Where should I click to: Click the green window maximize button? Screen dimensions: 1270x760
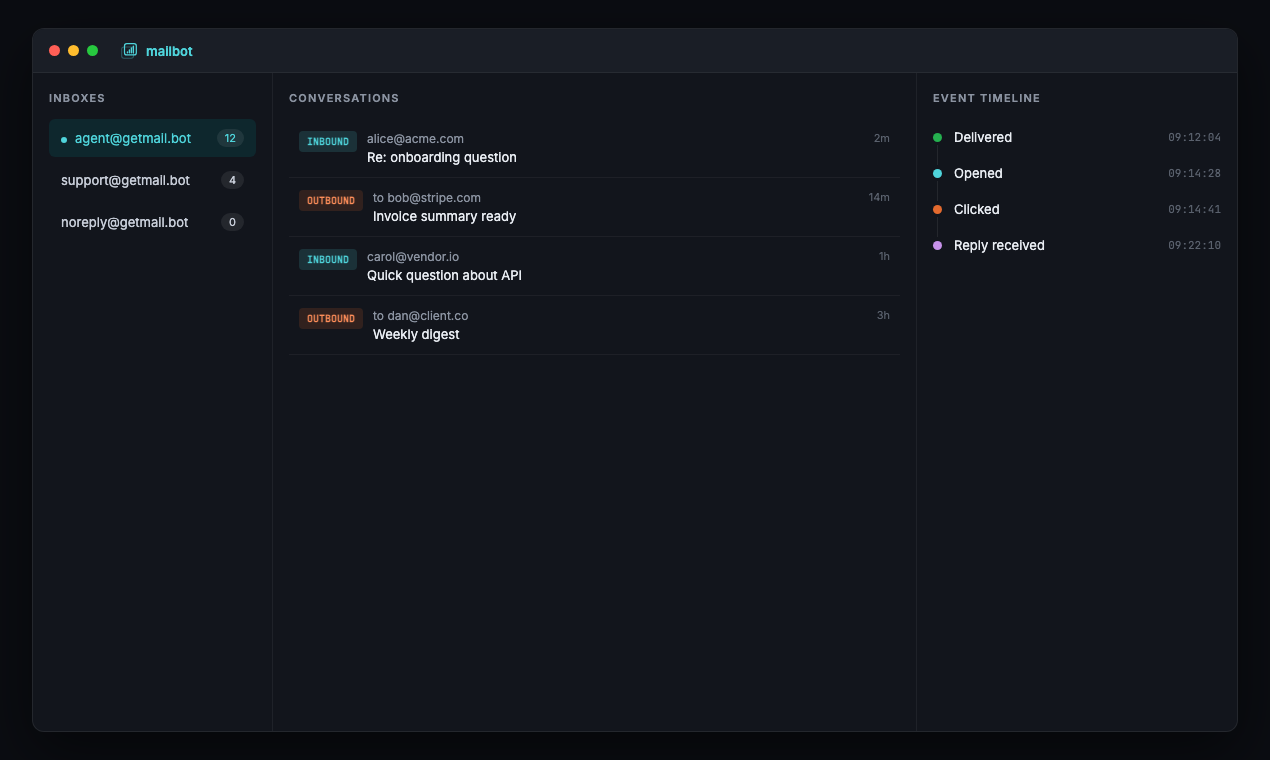[x=92, y=51]
